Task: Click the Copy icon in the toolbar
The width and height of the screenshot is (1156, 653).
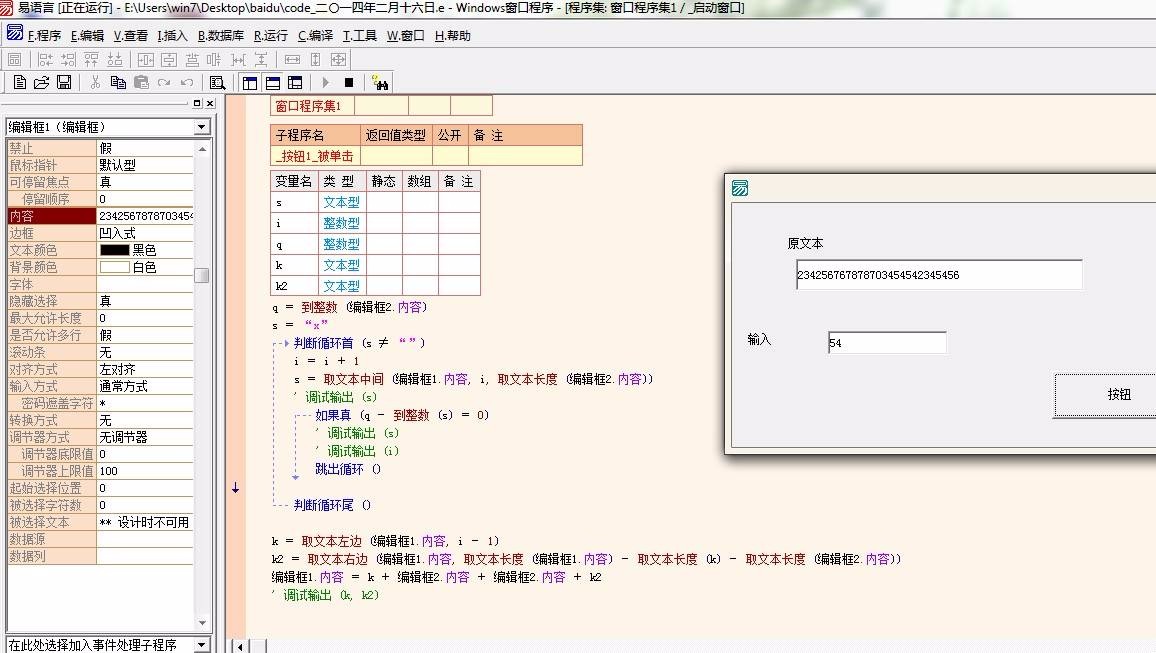Action: (118, 82)
